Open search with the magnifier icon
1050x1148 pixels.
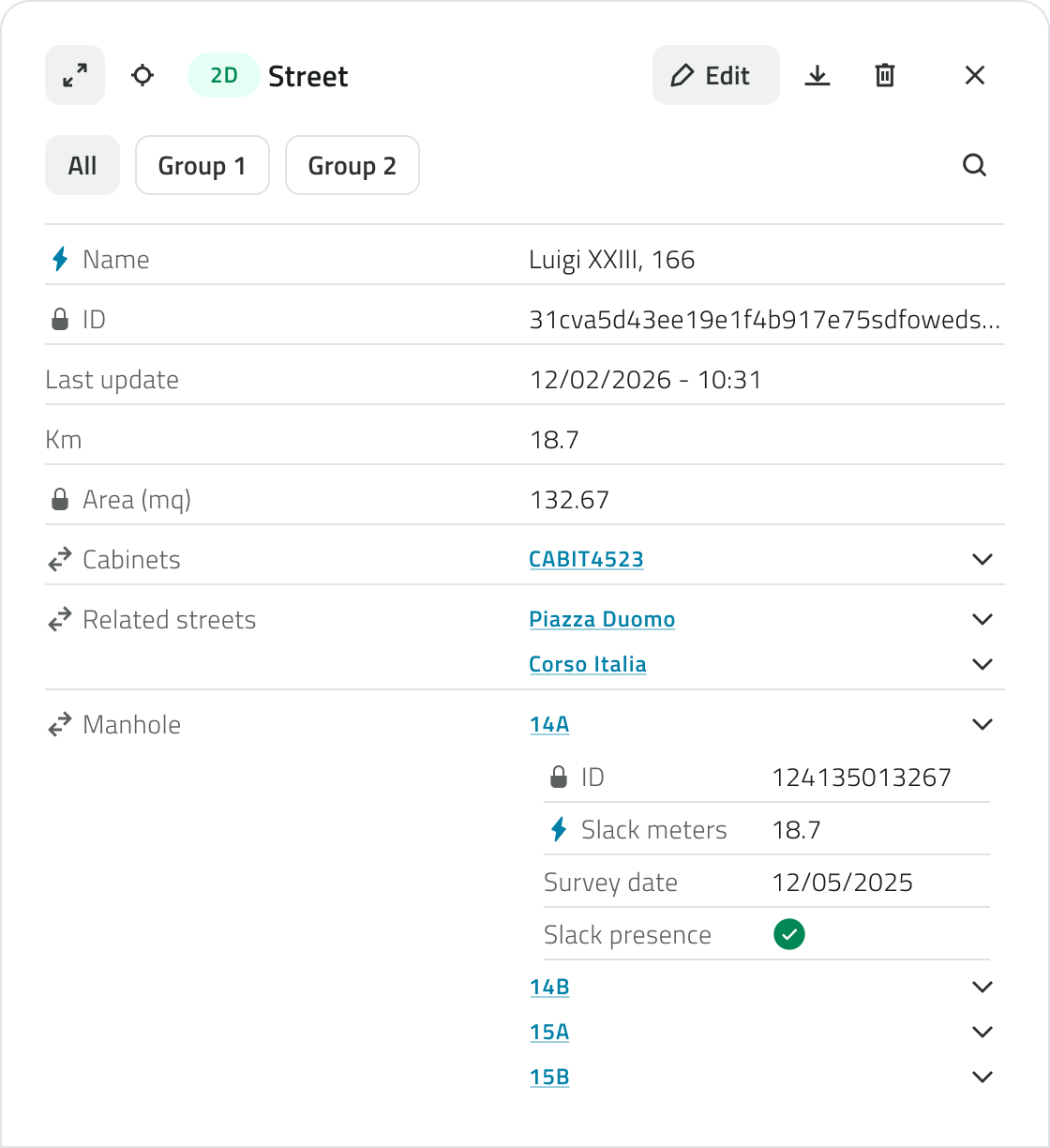tap(975, 166)
